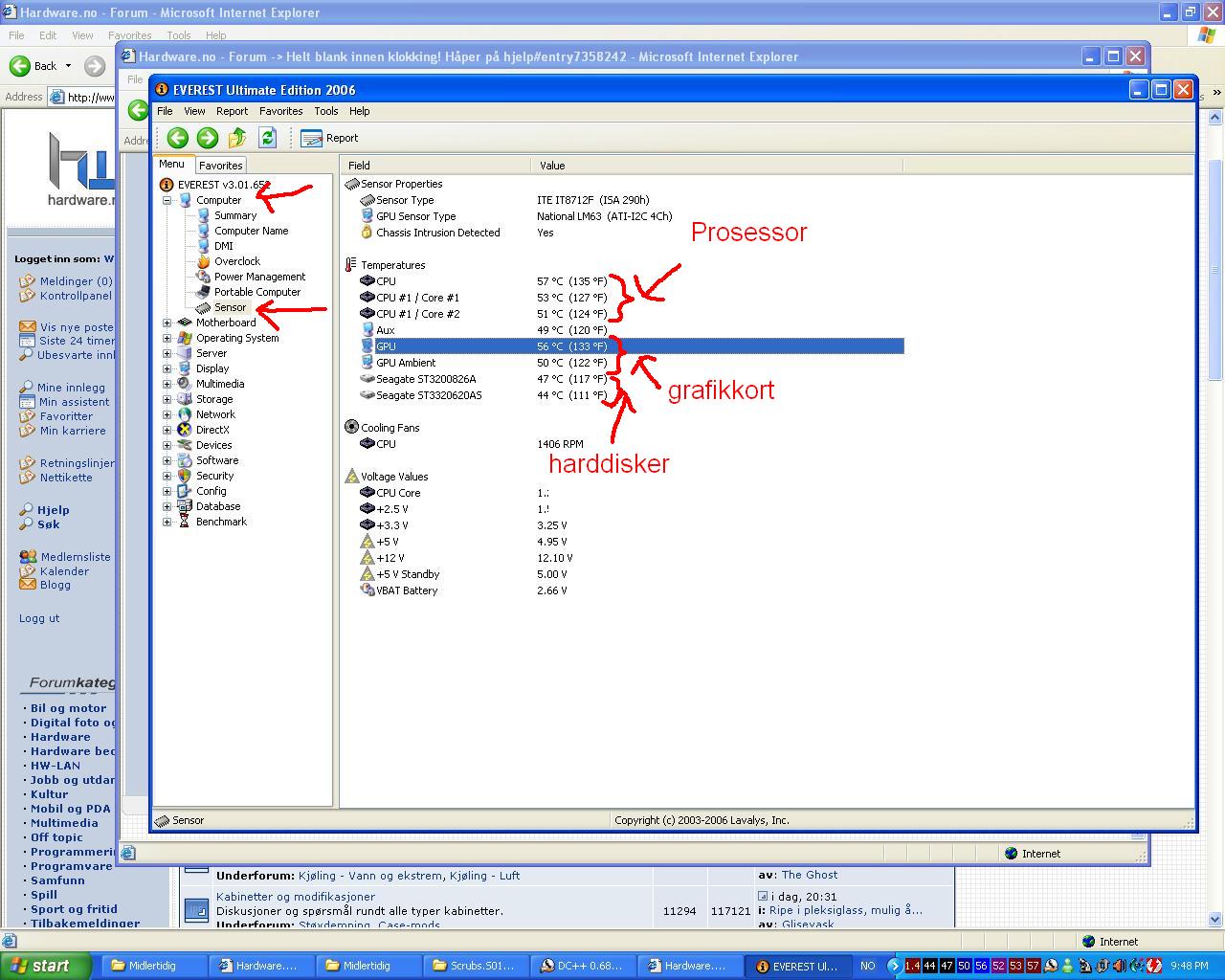The image size is (1225, 980).
Task: Click the 44 temperature tray icon
Action: [x=929, y=966]
